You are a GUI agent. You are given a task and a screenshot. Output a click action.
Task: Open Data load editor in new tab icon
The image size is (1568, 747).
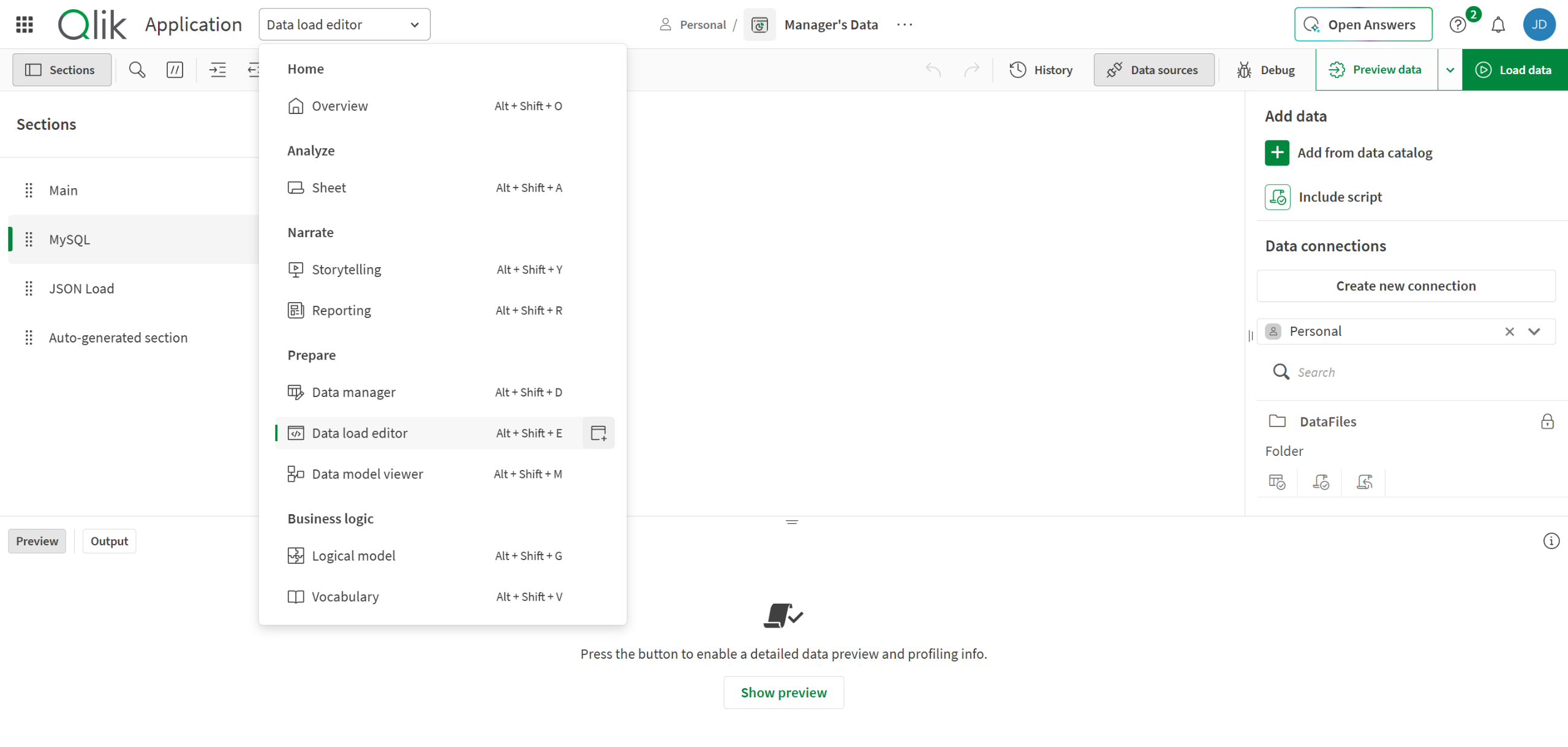point(598,433)
